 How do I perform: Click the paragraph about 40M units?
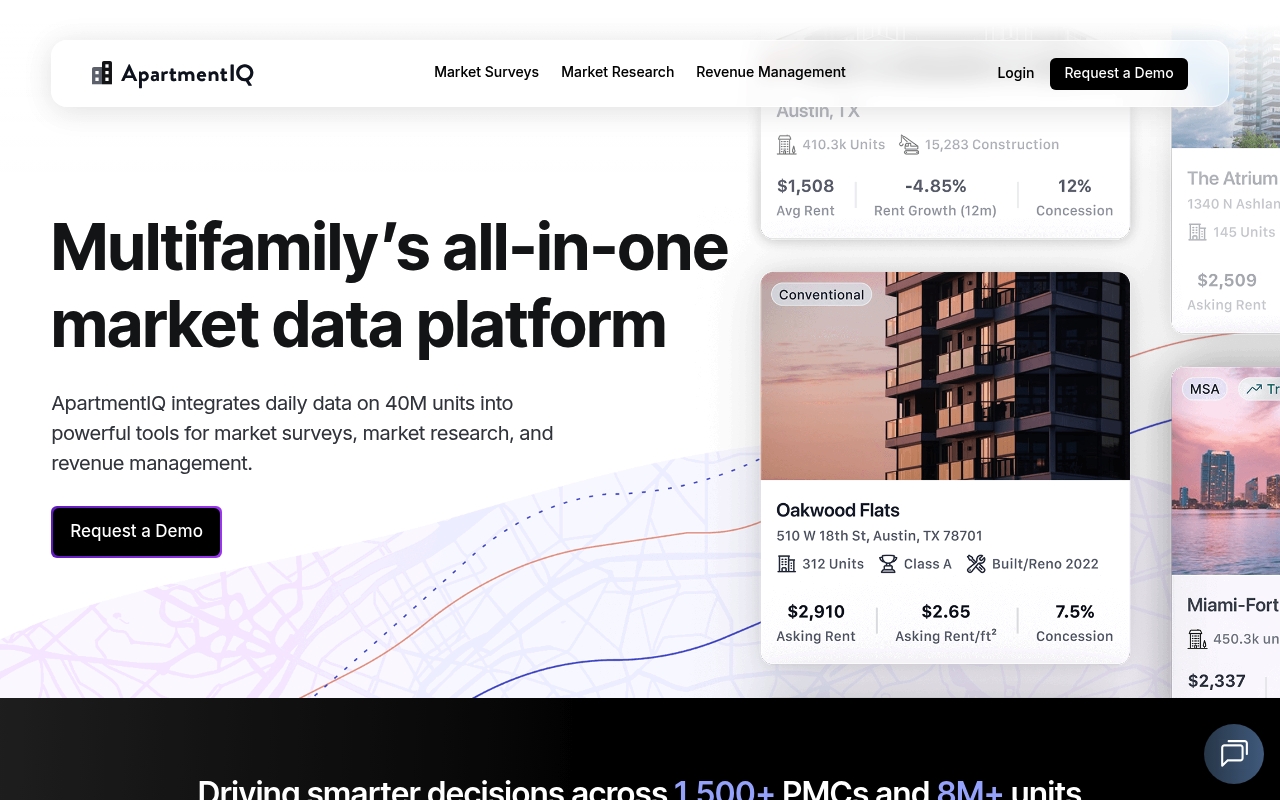[x=303, y=434]
